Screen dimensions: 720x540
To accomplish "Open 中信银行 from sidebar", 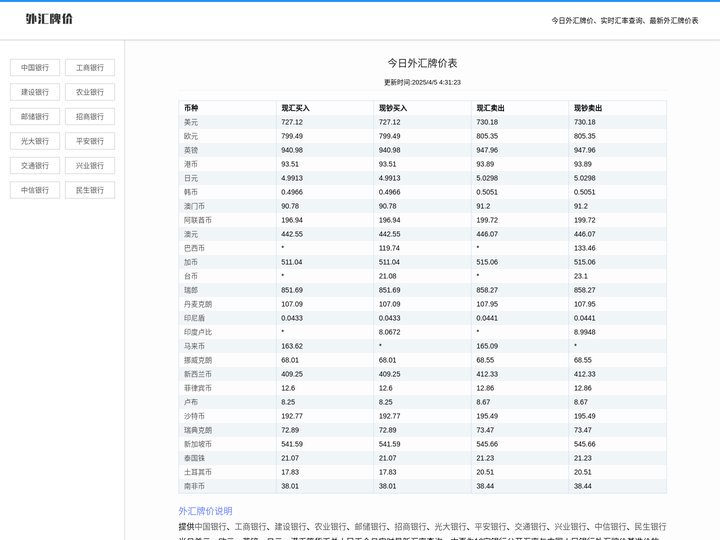I will (35, 190).
